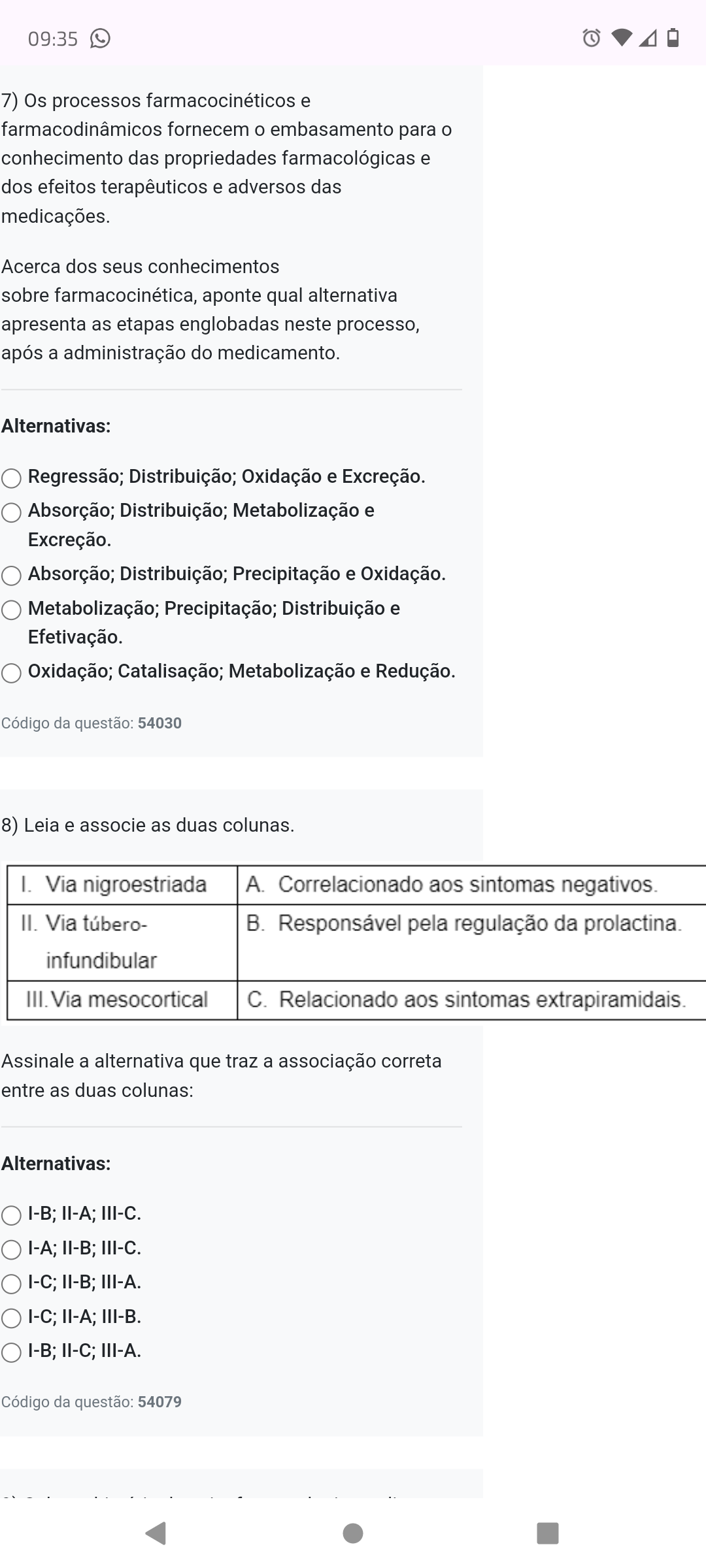The image size is (706, 1568).
Task: Choose answer 'I-C; II-B; III-A'
Action: [11, 1284]
